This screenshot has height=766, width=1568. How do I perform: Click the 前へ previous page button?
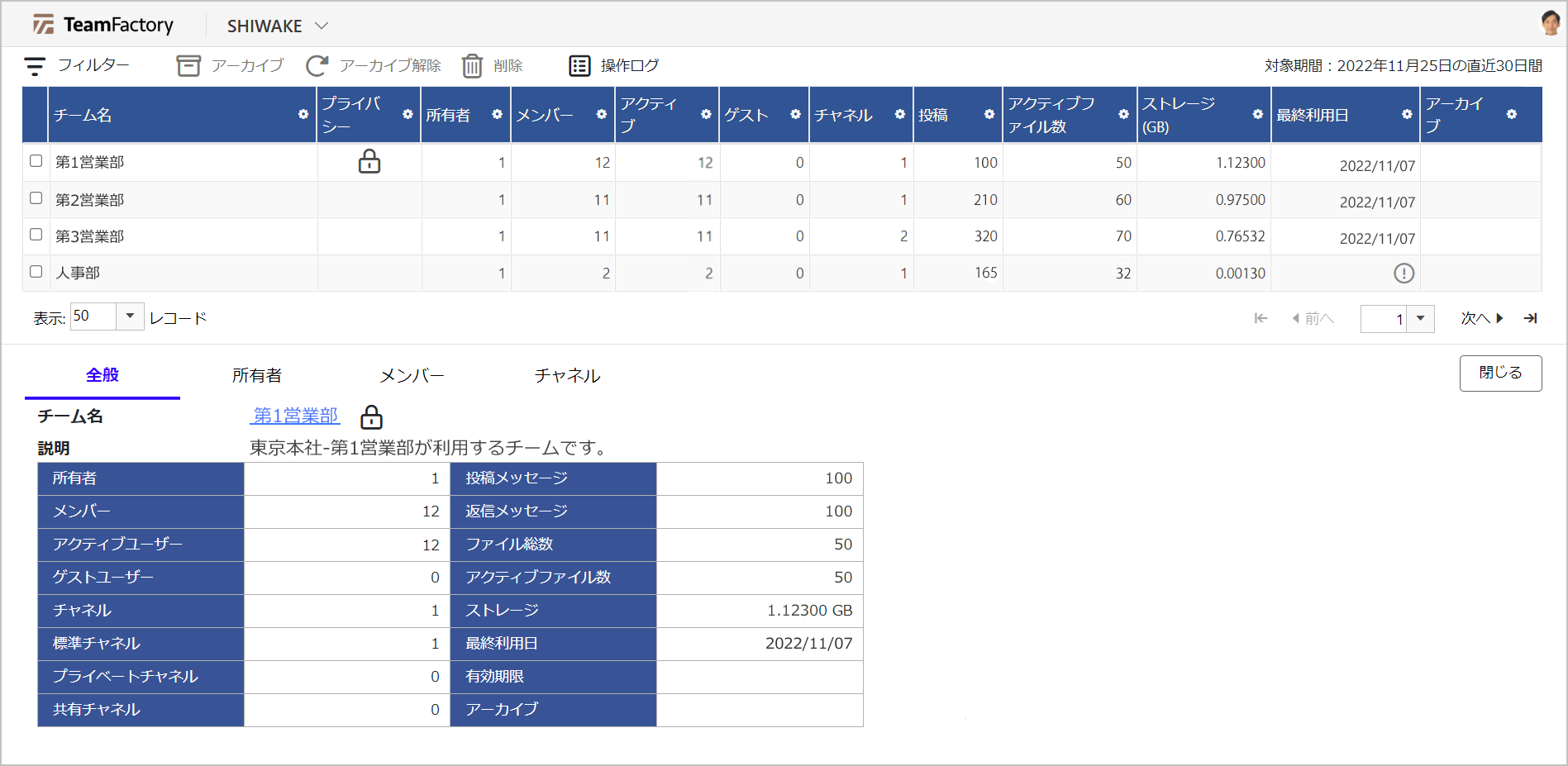click(1313, 318)
